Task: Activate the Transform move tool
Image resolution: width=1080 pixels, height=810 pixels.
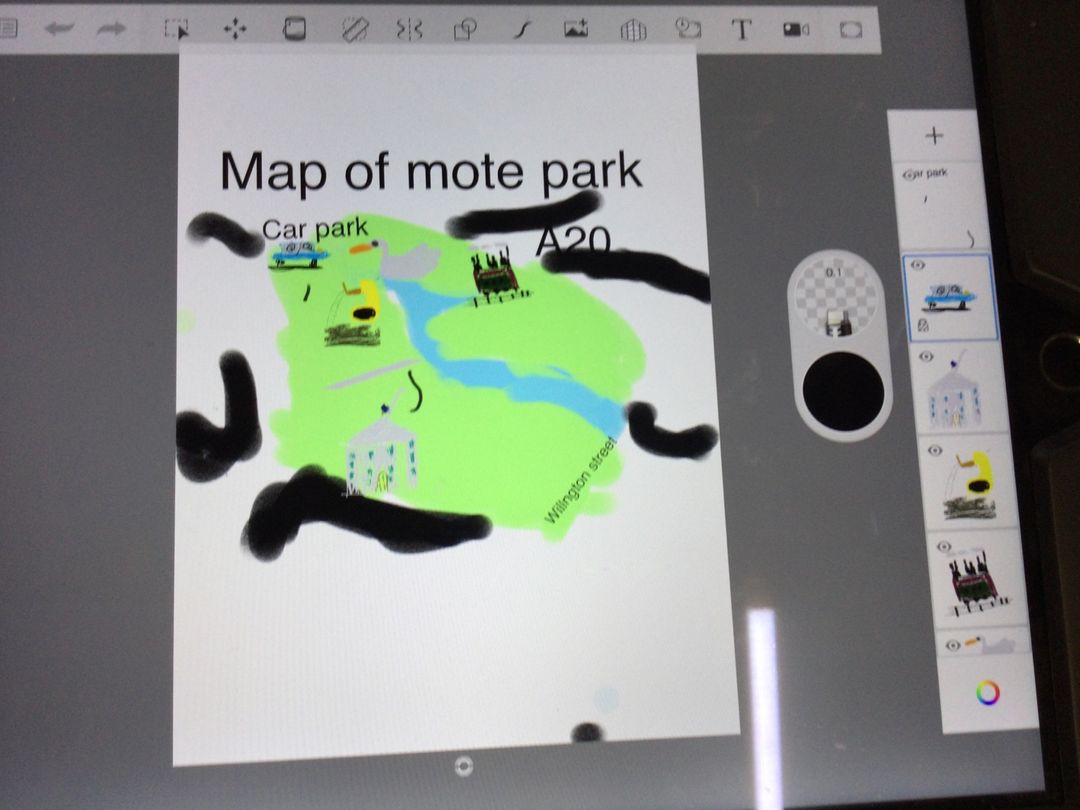Action: pos(235,29)
